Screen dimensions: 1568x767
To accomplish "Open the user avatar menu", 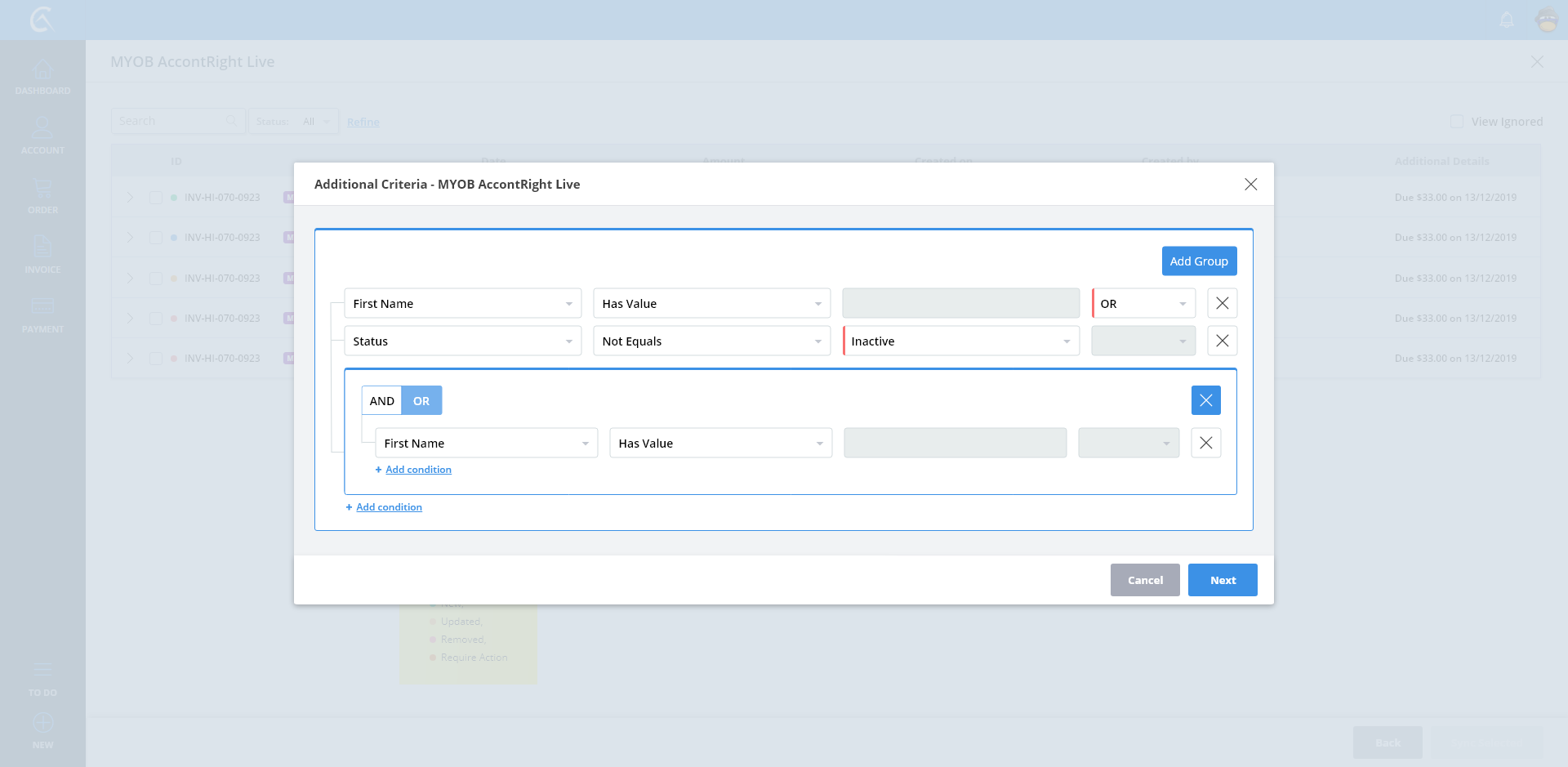I will click(x=1547, y=20).
